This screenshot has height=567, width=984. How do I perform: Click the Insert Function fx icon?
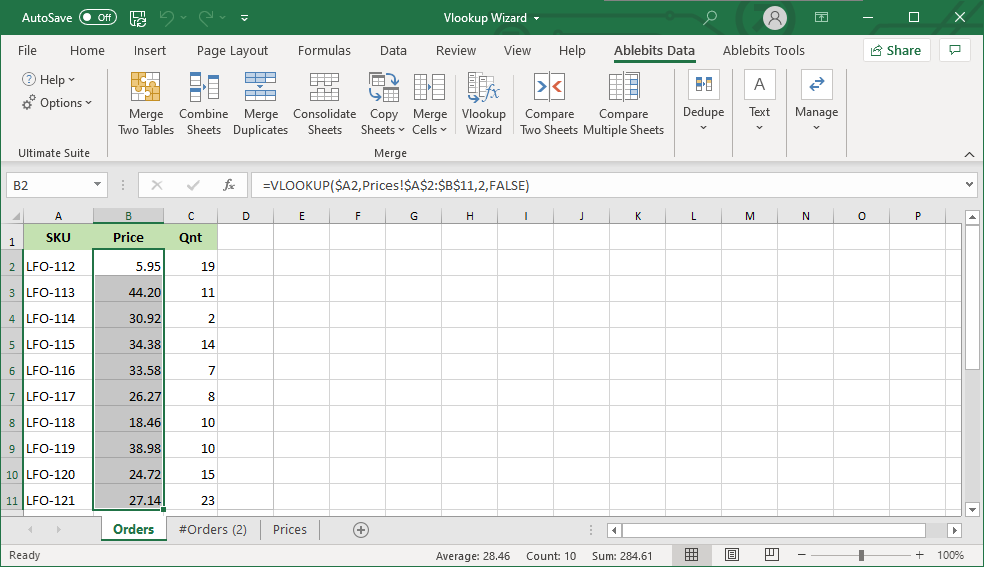(229, 185)
